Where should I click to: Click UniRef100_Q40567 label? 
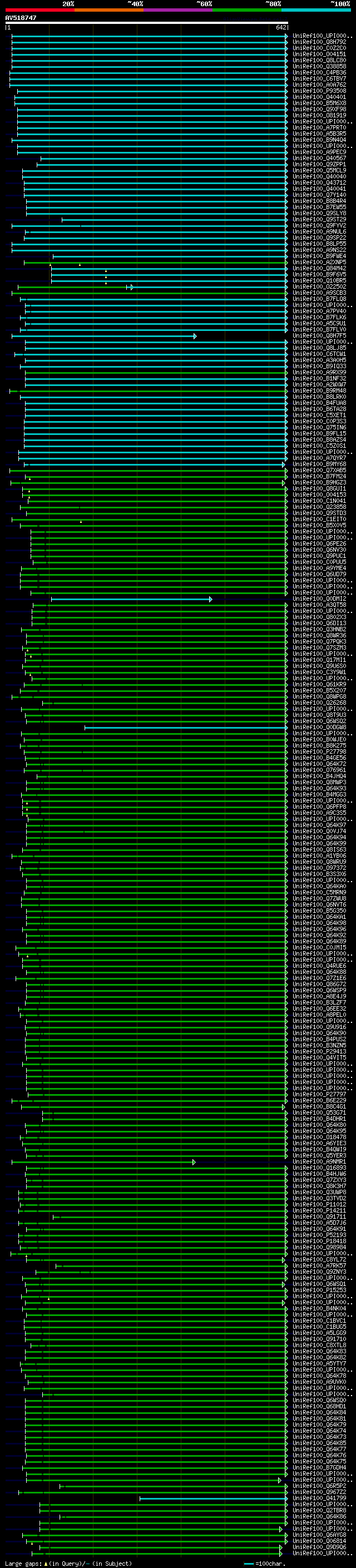pos(319,159)
